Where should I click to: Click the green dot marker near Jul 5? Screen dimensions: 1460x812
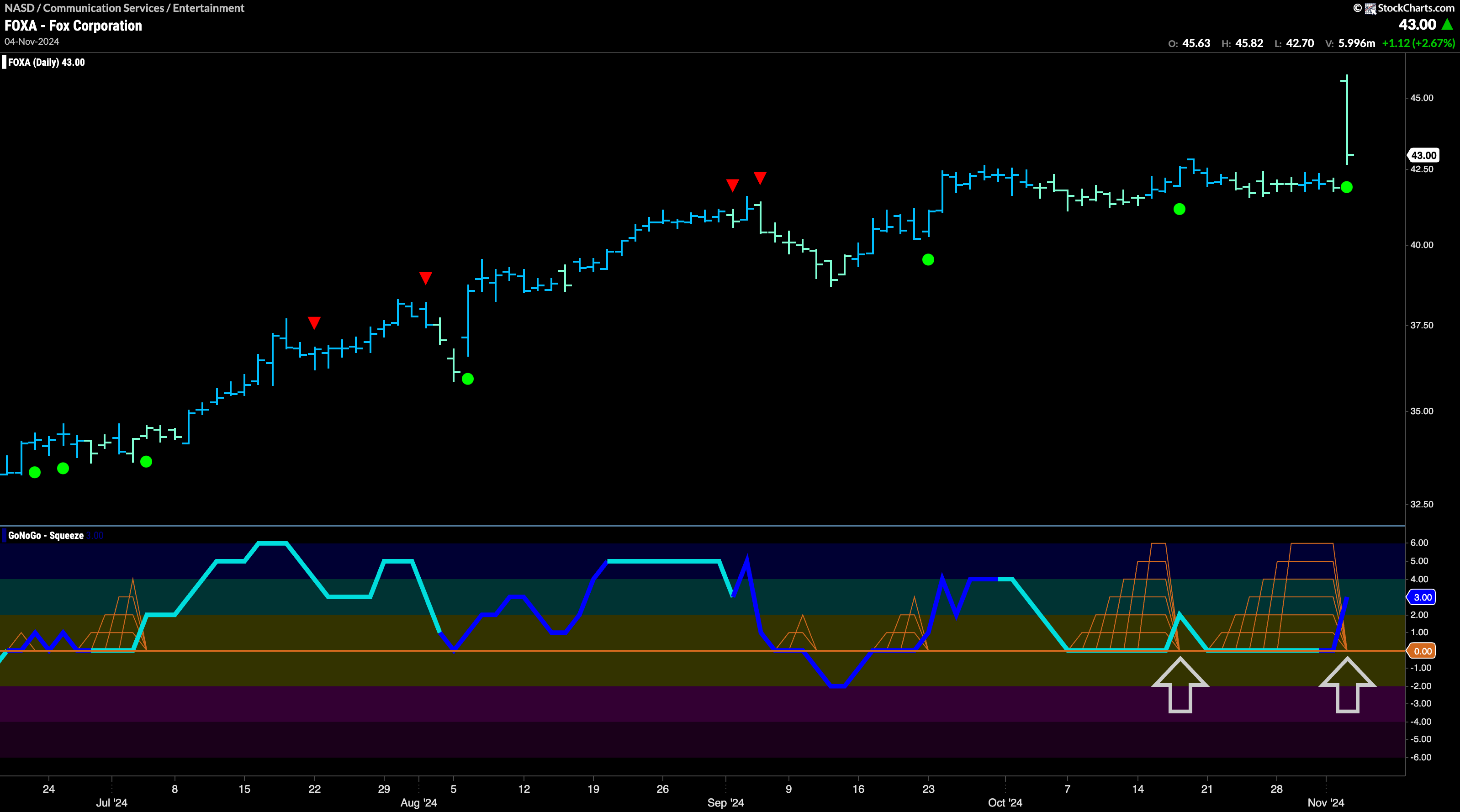click(146, 461)
